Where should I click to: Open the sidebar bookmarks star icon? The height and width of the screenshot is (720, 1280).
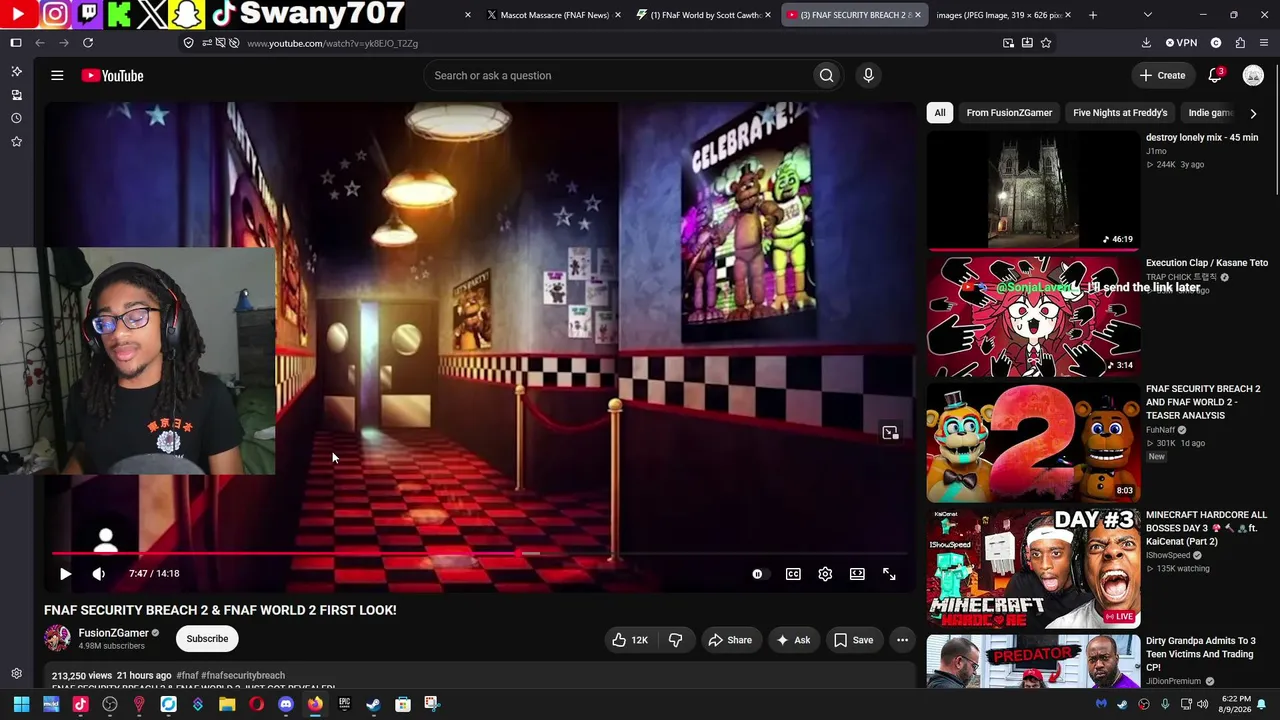click(16, 142)
